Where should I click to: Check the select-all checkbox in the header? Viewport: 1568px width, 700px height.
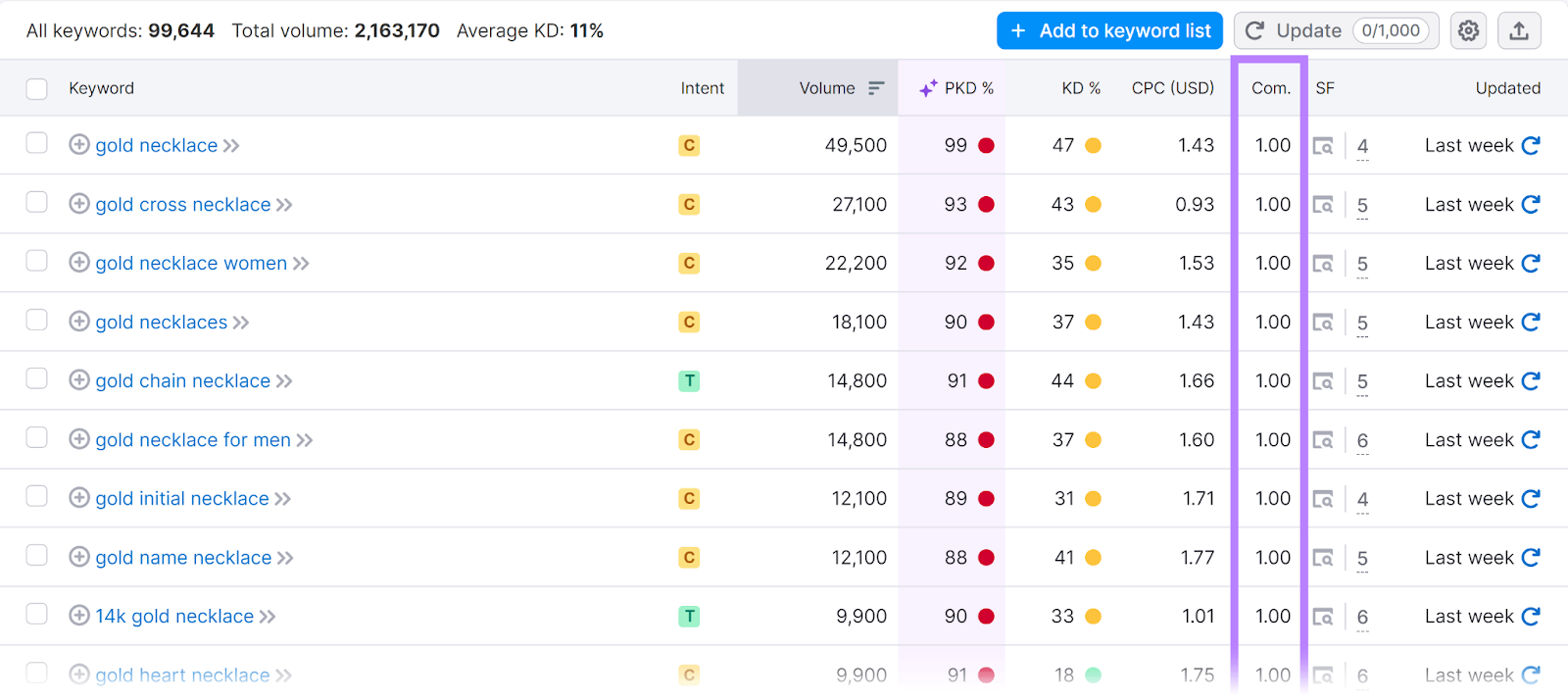coord(36,88)
